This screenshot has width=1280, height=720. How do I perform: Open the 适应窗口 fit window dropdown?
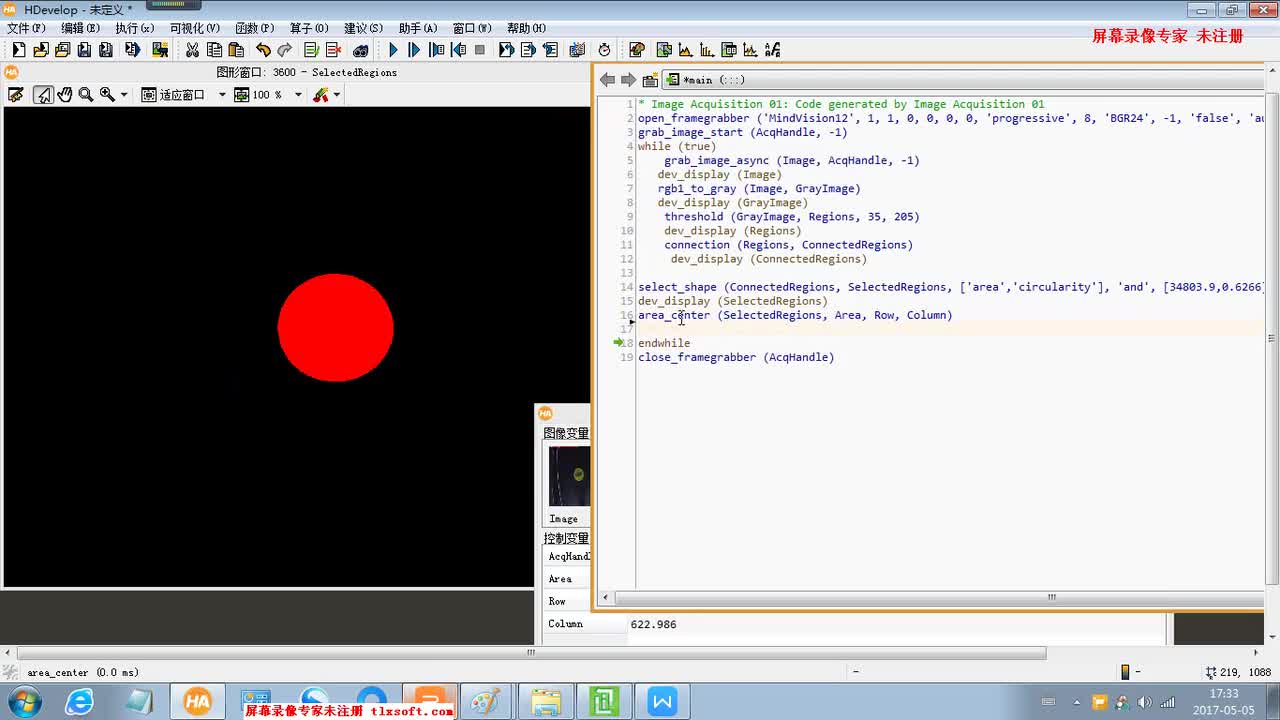pos(222,95)
